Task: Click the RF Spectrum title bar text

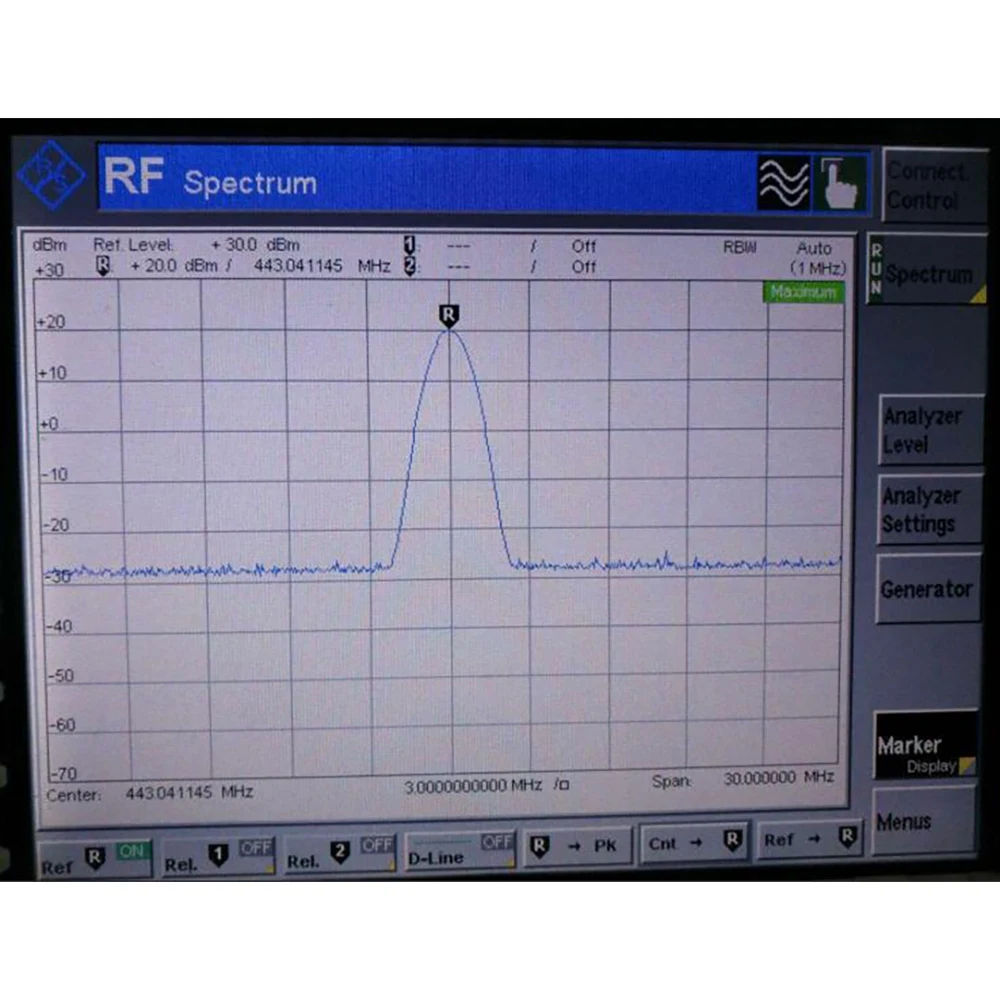Action: pyautogui.click(x=210, y=178)
